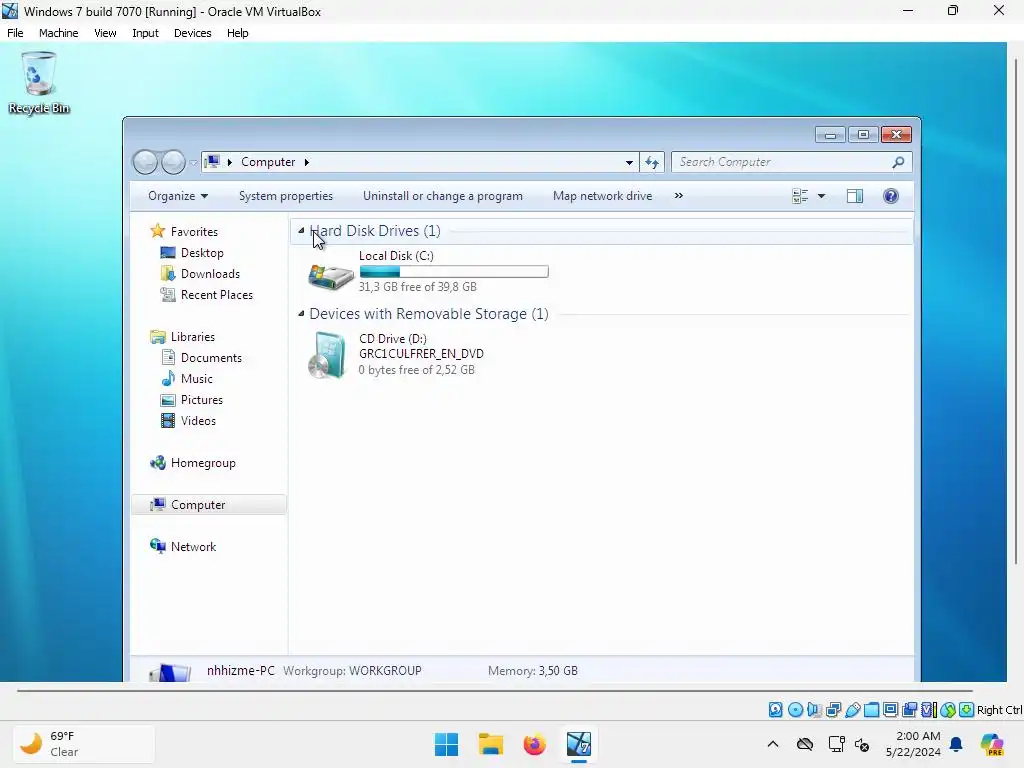This screenshot has height=768, width=1024.
Task: Open the view options dropdown arrow
Action: (x=822, y=196)
